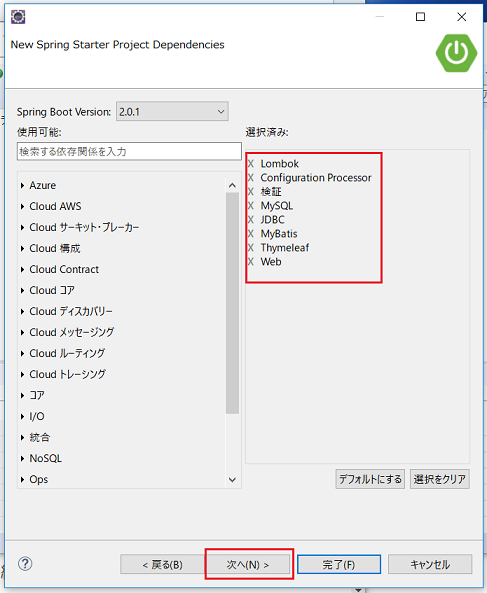Expand the Cloud メッセージング category
Screen dimensions: 487x593
point(22,332)
